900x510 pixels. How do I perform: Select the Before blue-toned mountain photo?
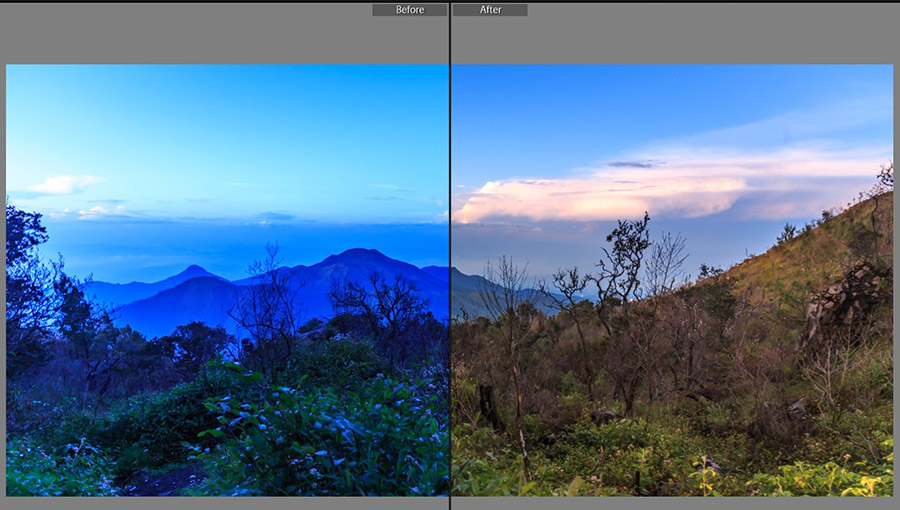point(227,280)
